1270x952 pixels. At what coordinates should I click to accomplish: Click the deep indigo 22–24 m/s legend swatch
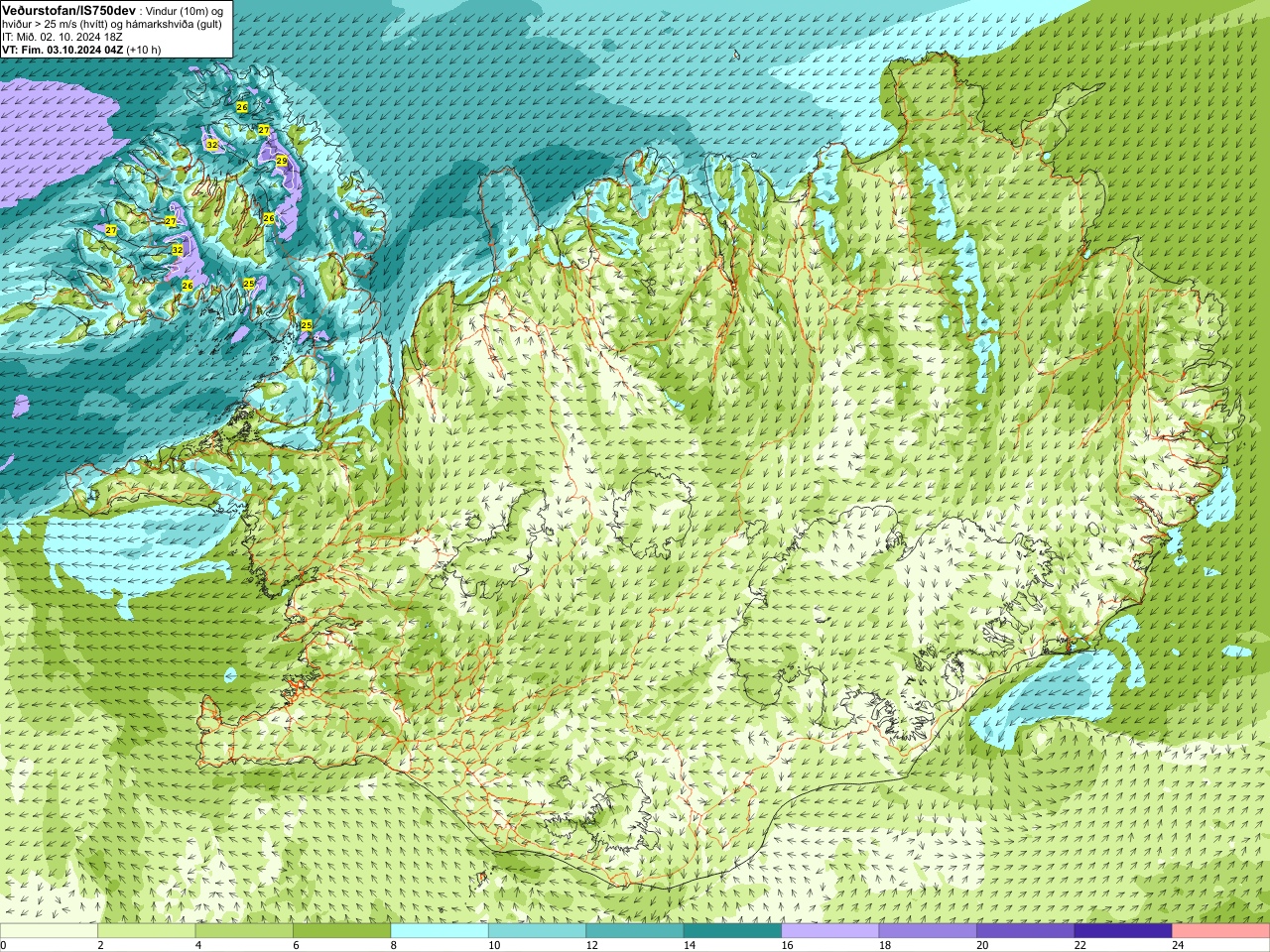(x=1123, y=931)
